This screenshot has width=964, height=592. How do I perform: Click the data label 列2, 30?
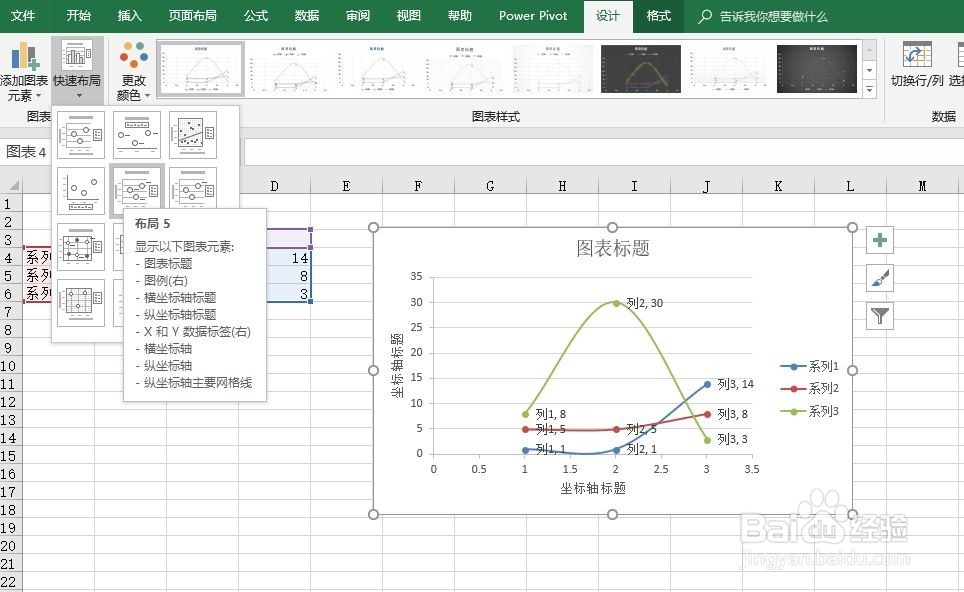[644, 303]
